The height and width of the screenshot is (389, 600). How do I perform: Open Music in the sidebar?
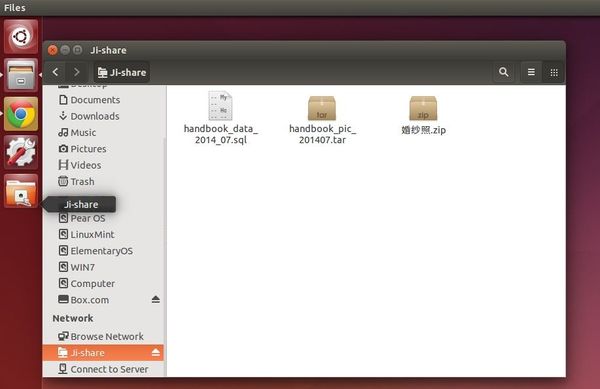[104, 133]
